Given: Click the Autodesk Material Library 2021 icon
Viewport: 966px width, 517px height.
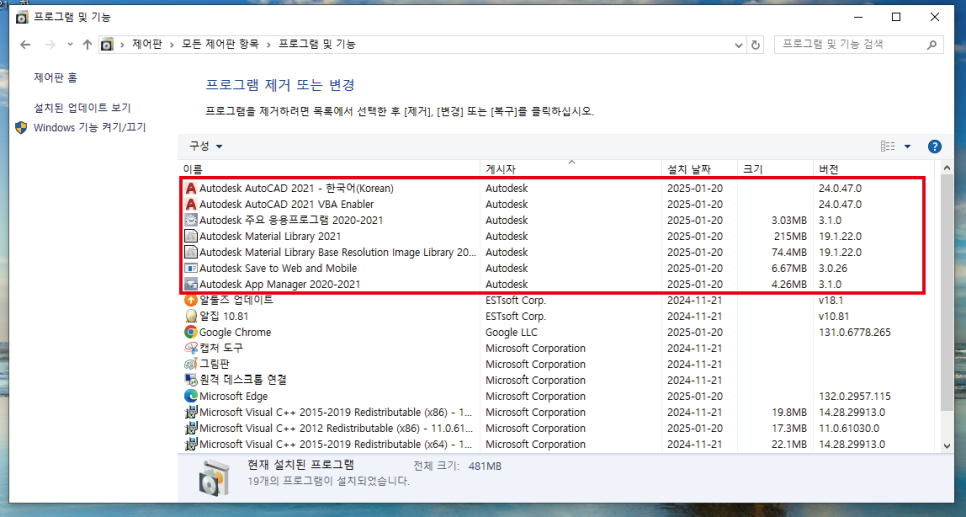Looking at the screenshot, I should (x=191, y=236).
